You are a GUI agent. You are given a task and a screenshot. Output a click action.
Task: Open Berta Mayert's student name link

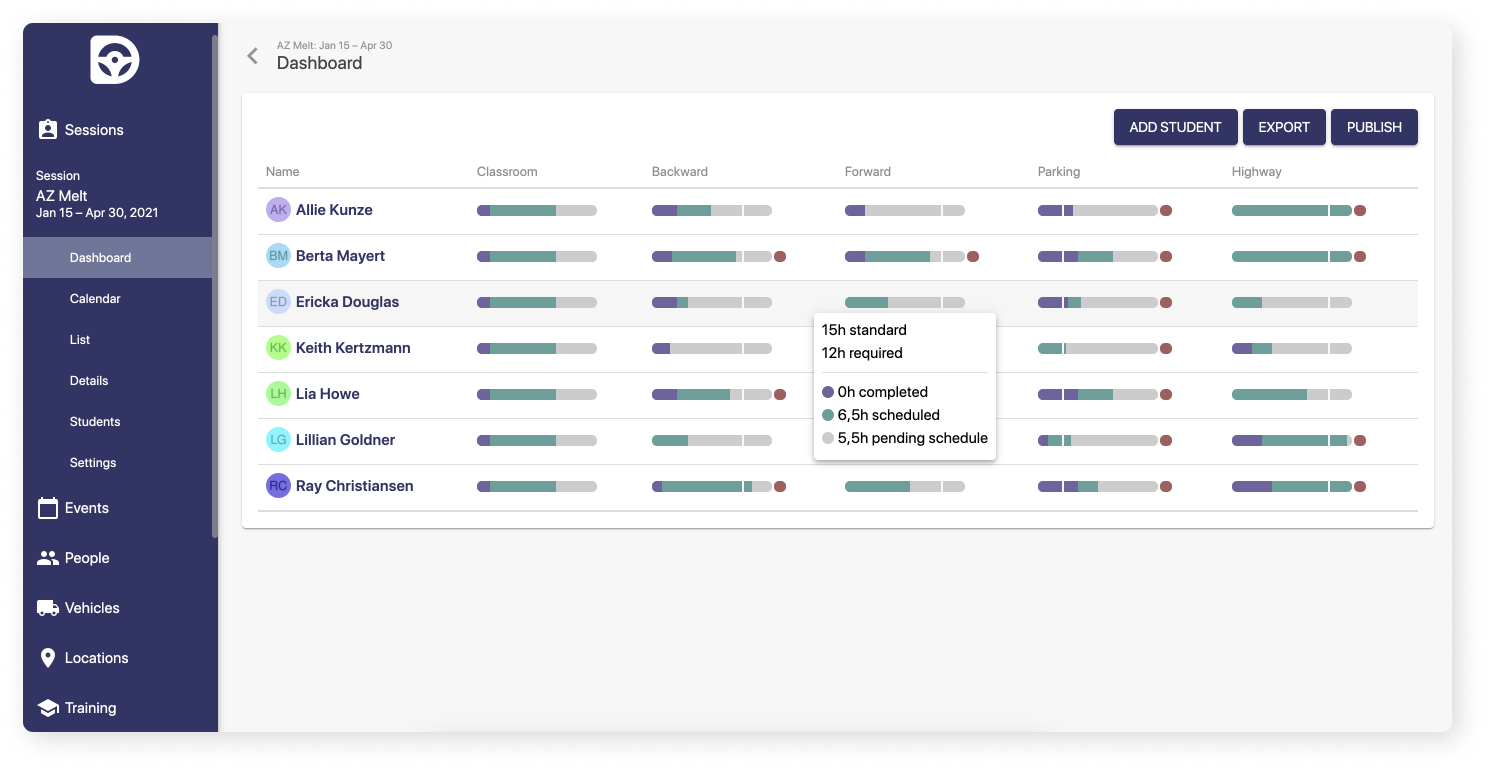point(340,256)
